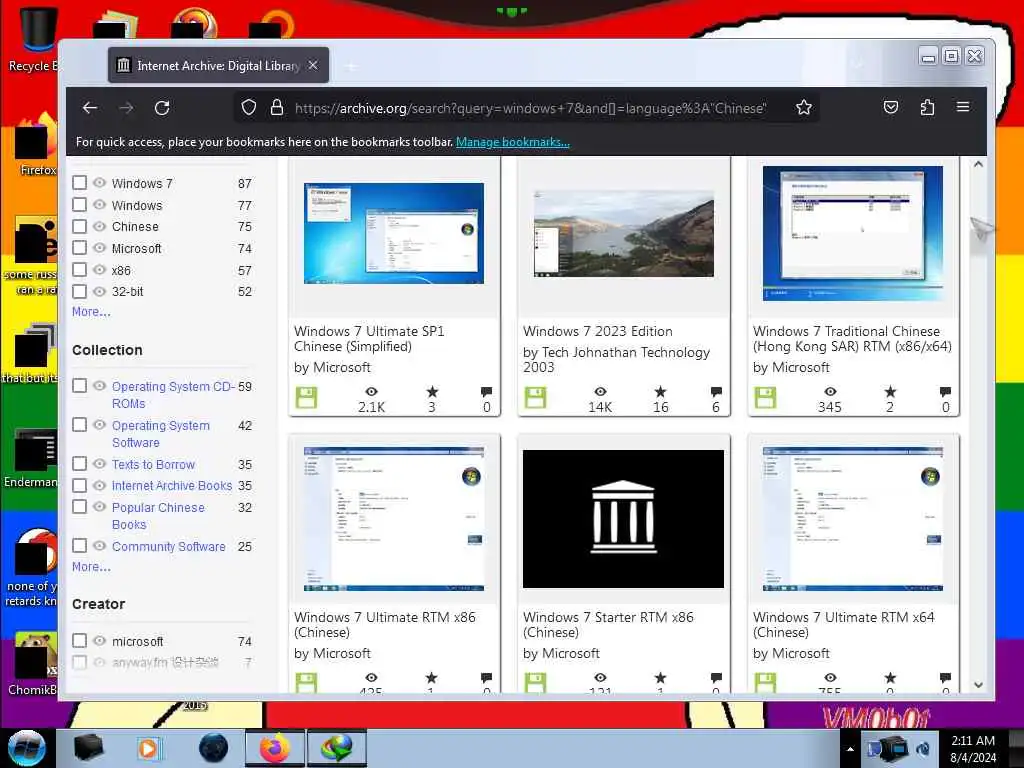Check the Windows 7 subject filter
The width and height of the screenshot is (1024, 768).
[x=80, y=183]
